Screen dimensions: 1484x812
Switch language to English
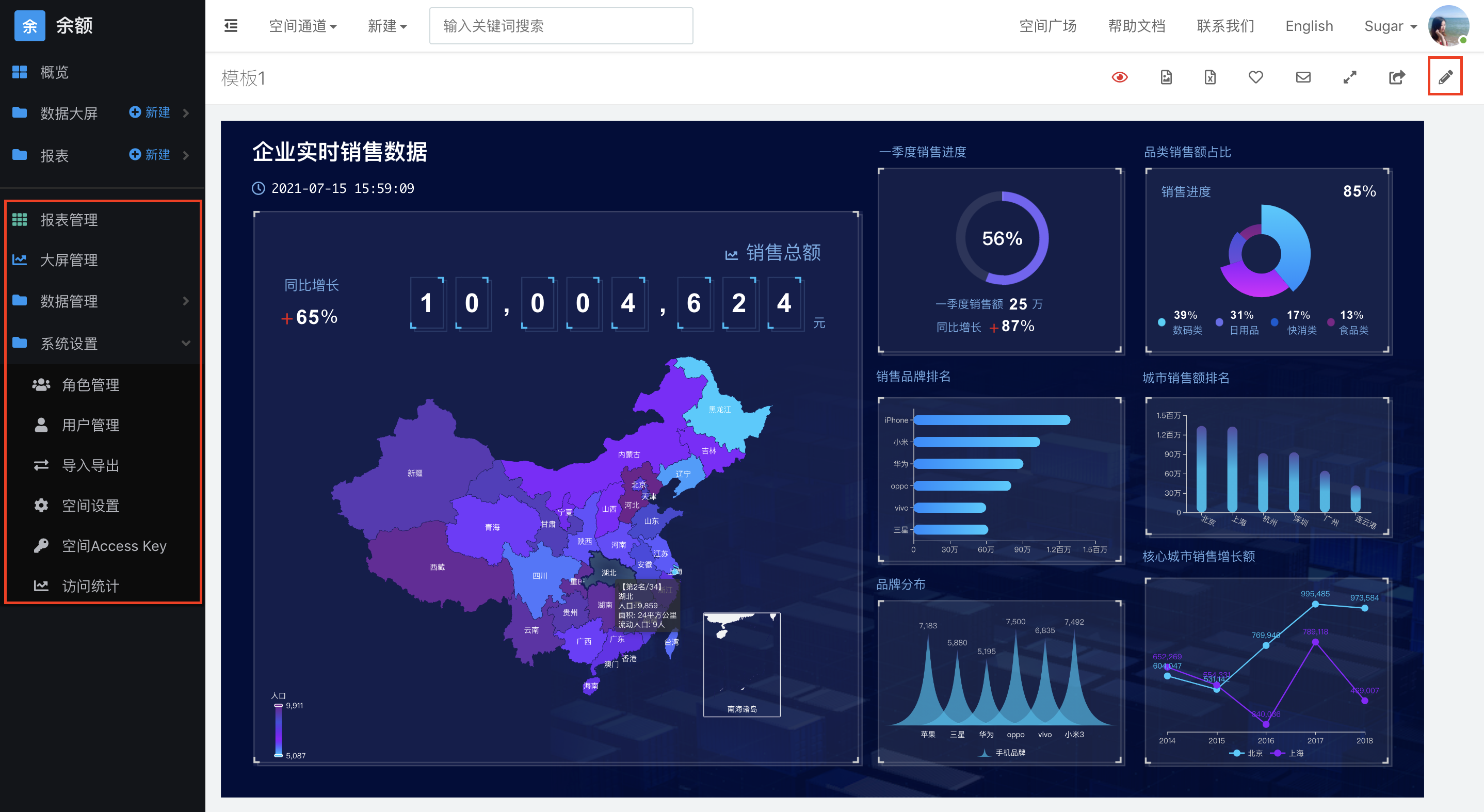coord(1309,26)
